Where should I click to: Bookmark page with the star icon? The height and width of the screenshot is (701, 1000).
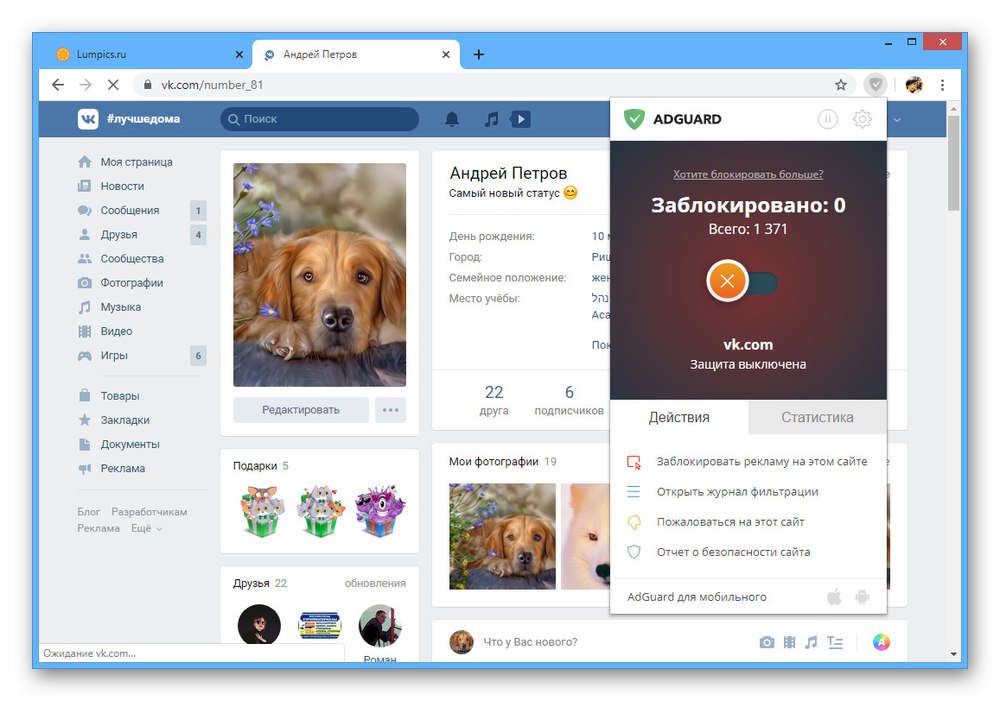841,85
